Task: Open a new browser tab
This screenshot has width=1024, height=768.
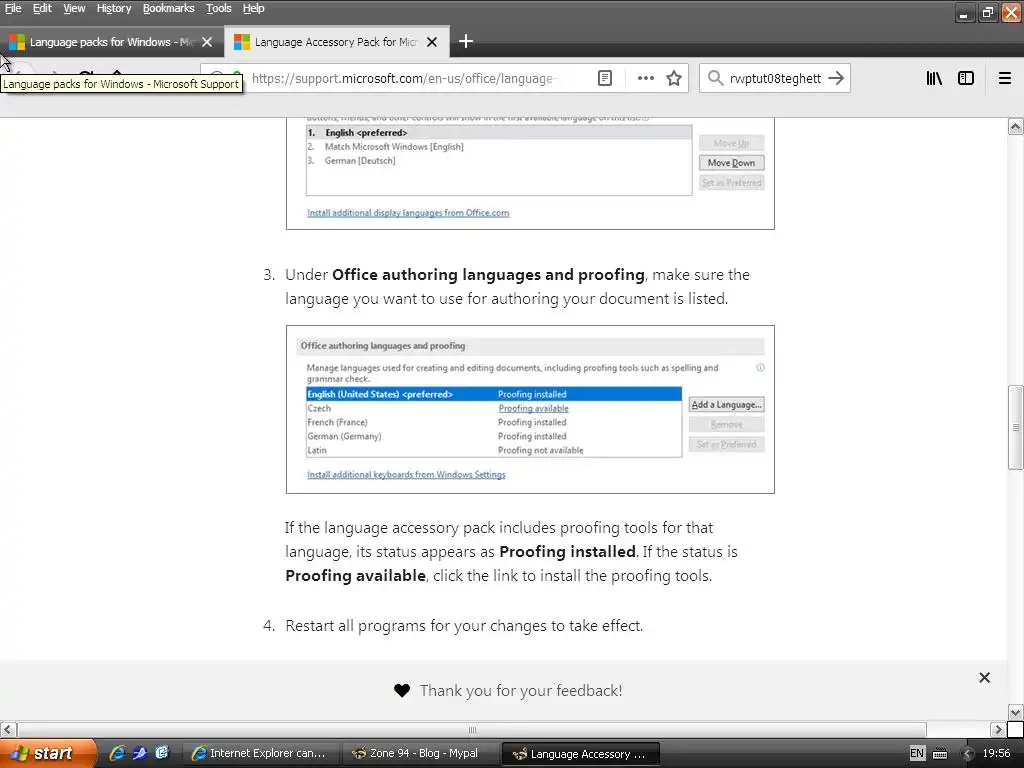Action: coord(466,42)
